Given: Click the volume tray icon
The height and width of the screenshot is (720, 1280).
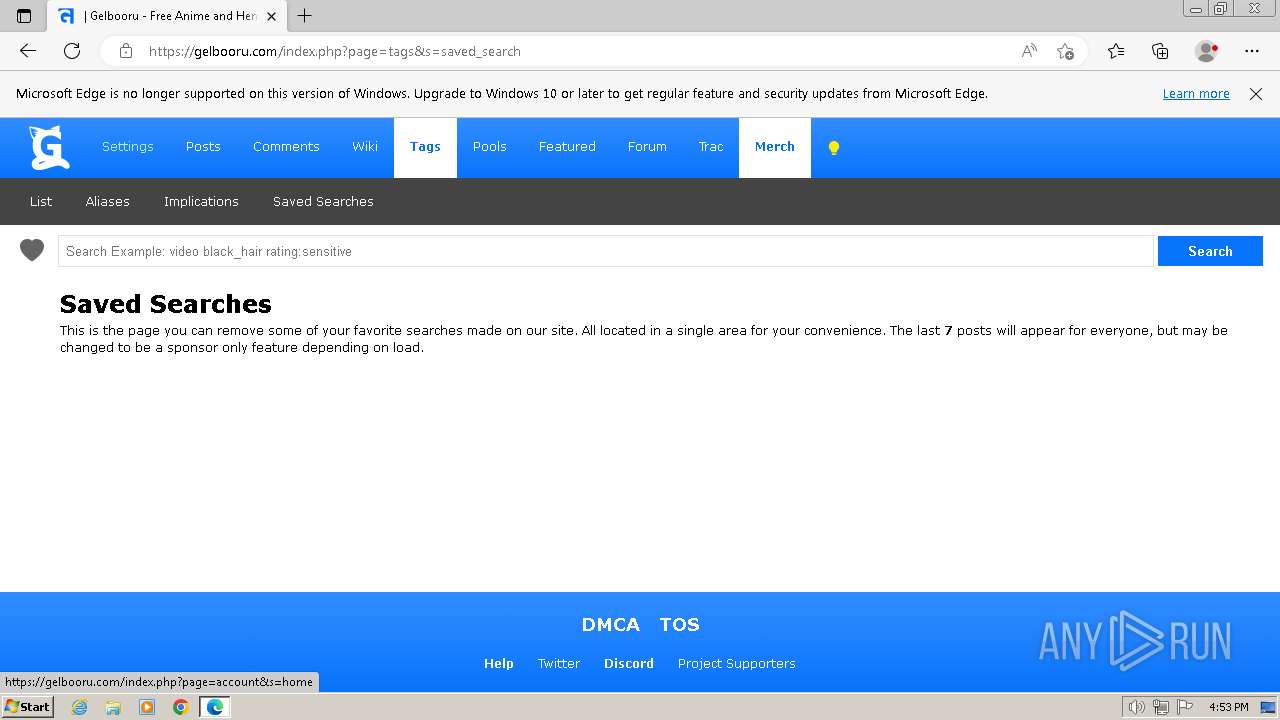Looking at the screenshot, I should point(1137,707).
